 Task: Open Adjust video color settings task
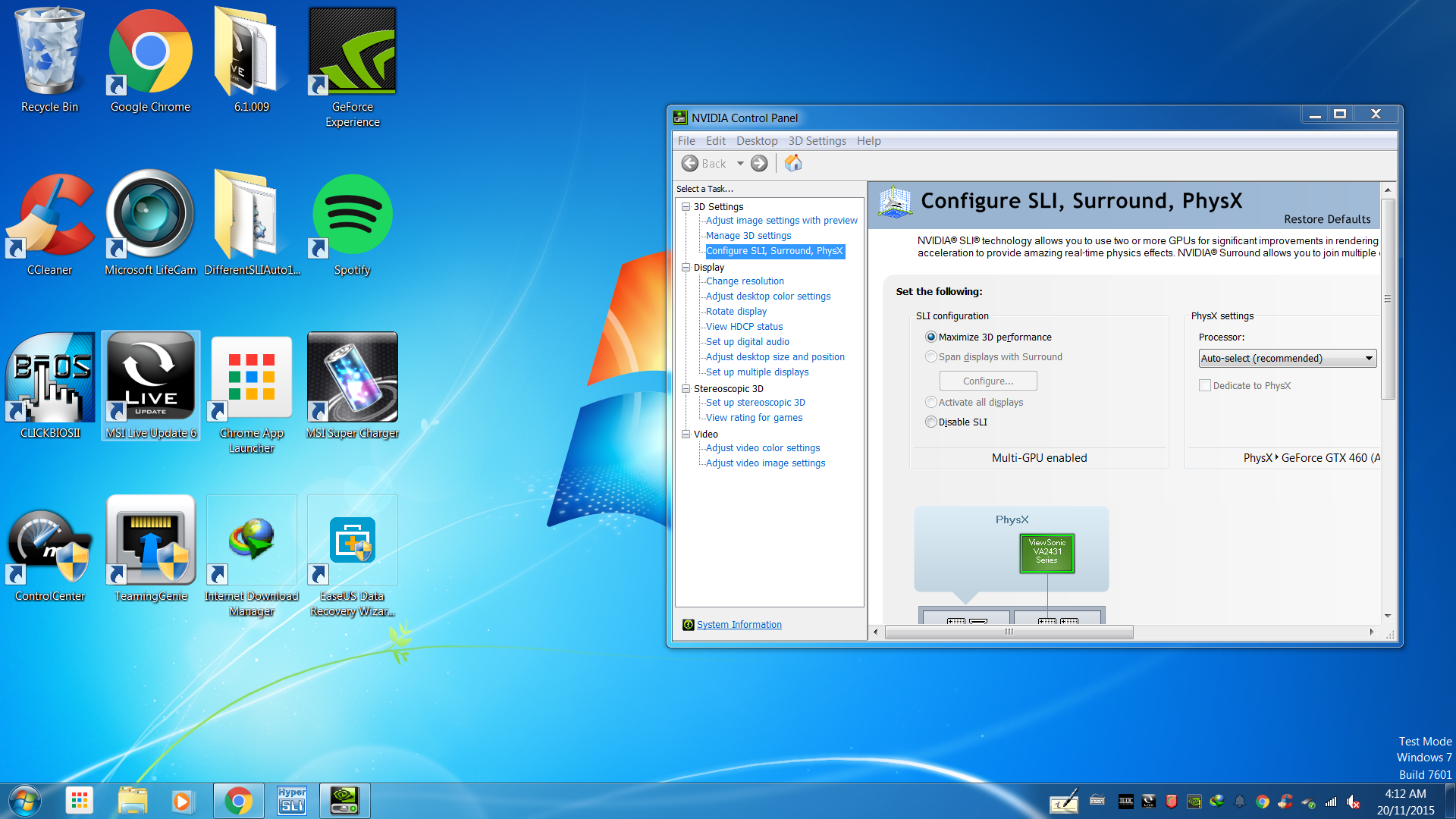click(x=763, y=448)
